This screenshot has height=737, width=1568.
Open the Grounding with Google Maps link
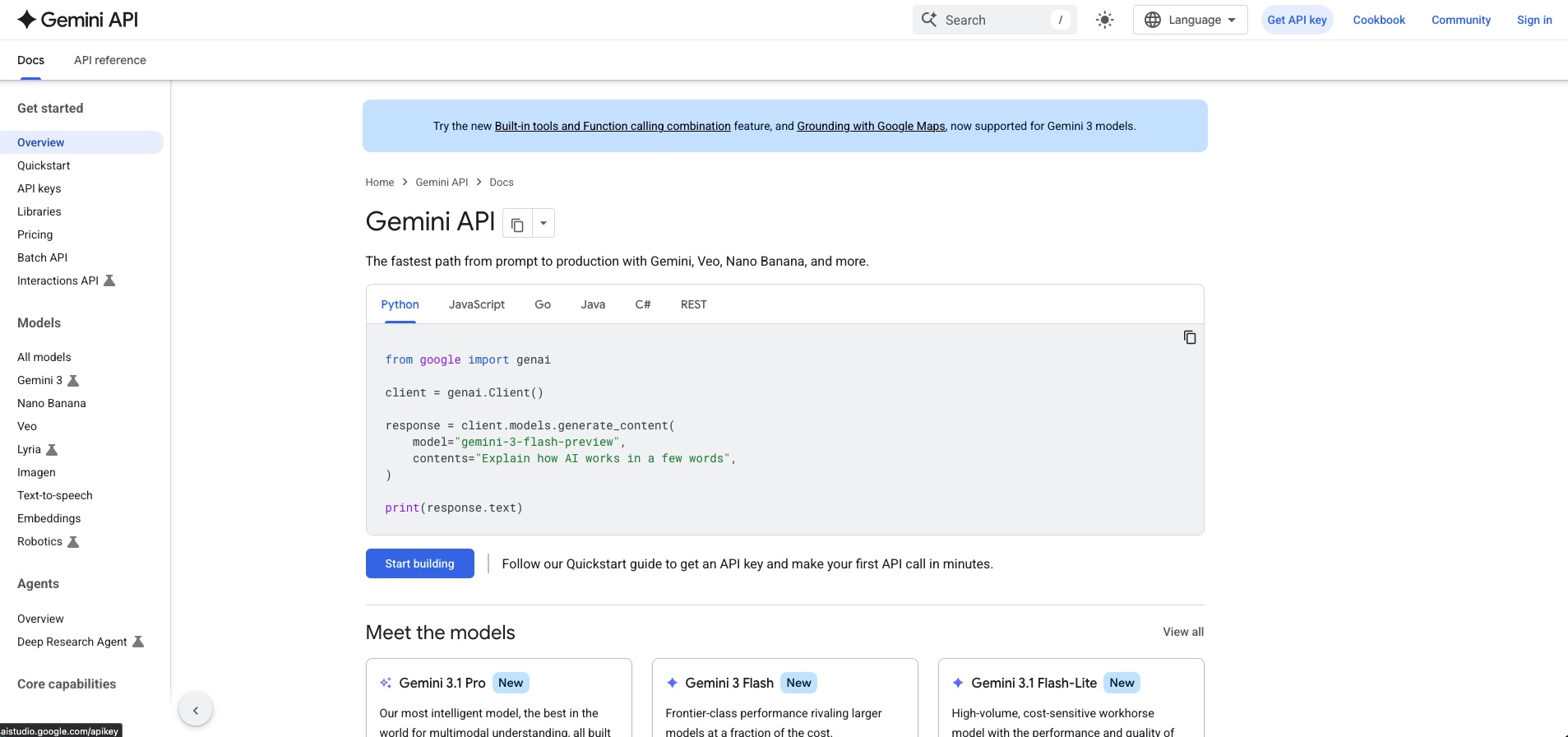(x=871, y=126)
